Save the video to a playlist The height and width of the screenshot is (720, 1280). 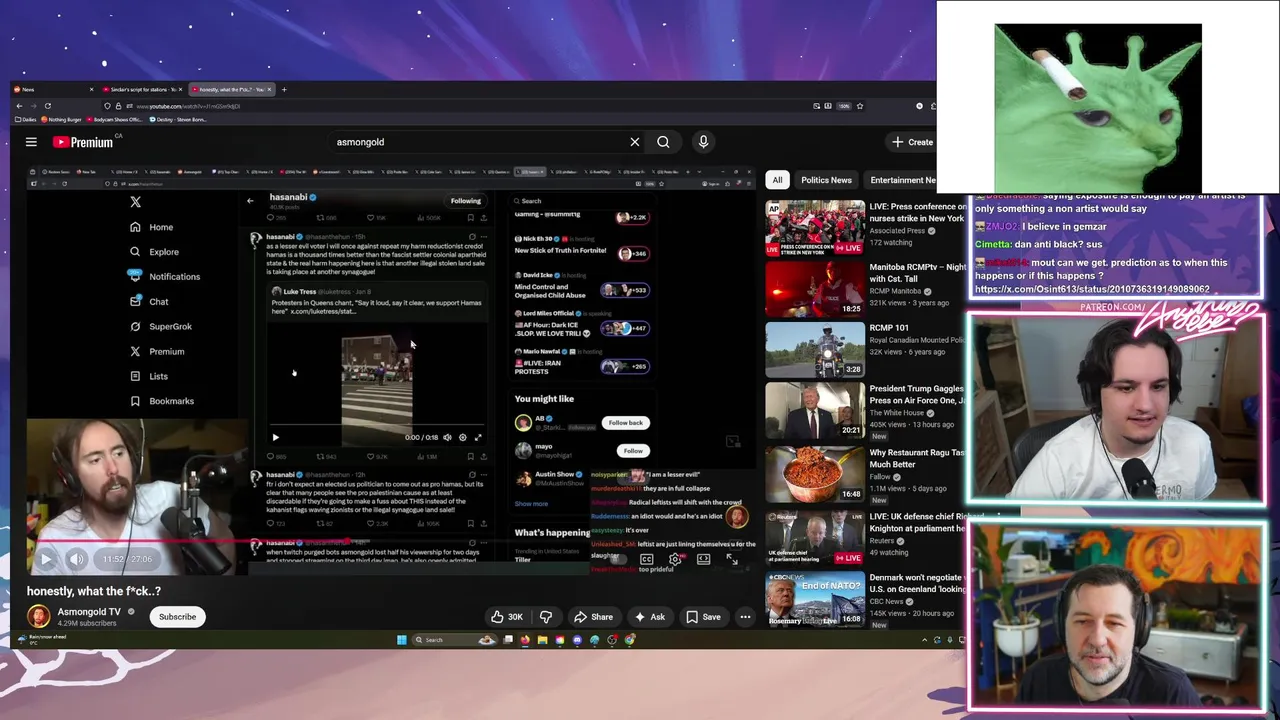click(703, 617)
